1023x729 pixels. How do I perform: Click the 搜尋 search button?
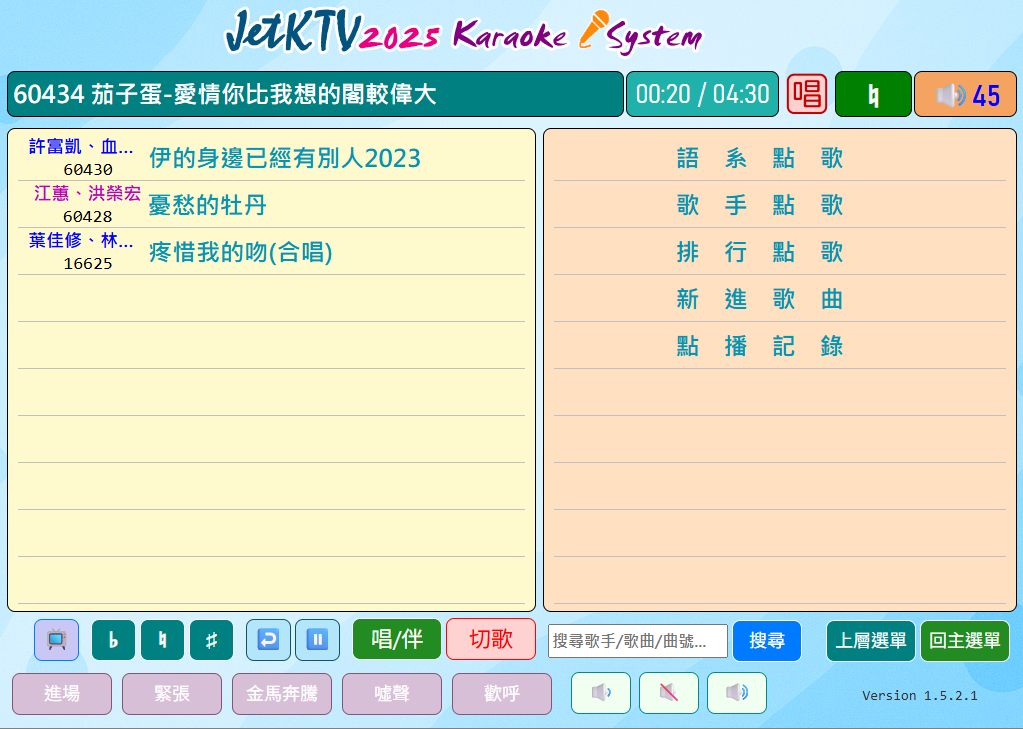pos(767,640)
